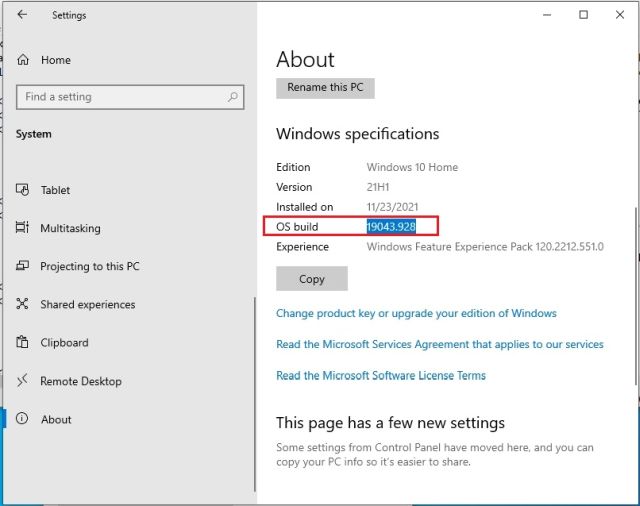Image resolution: width=640 pixels, height=506 pixels.
Task: Click the Tablet icon in sidebar
Action: coord(22,190)
